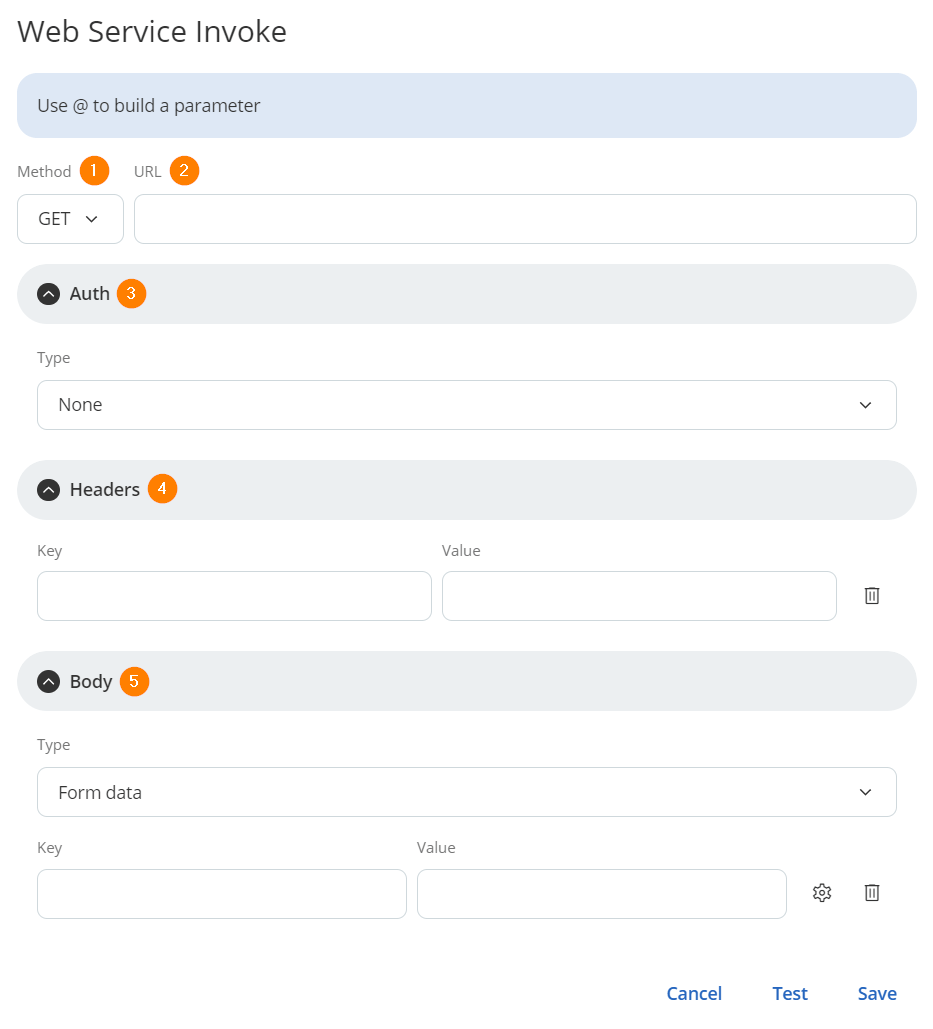
Task: Click the orange badge numbered 3
Action: pyautogui.click(x=131, y=294)
